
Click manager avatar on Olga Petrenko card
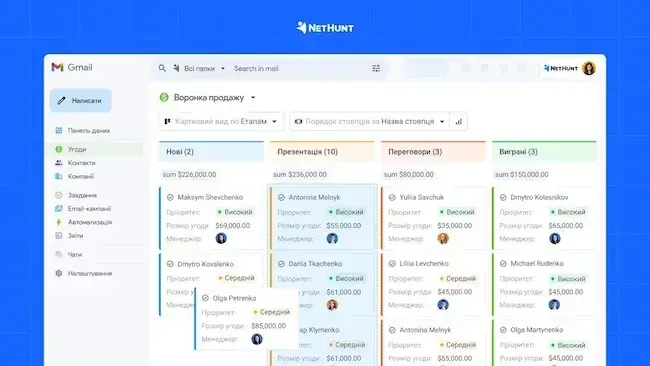pos(257,339)
